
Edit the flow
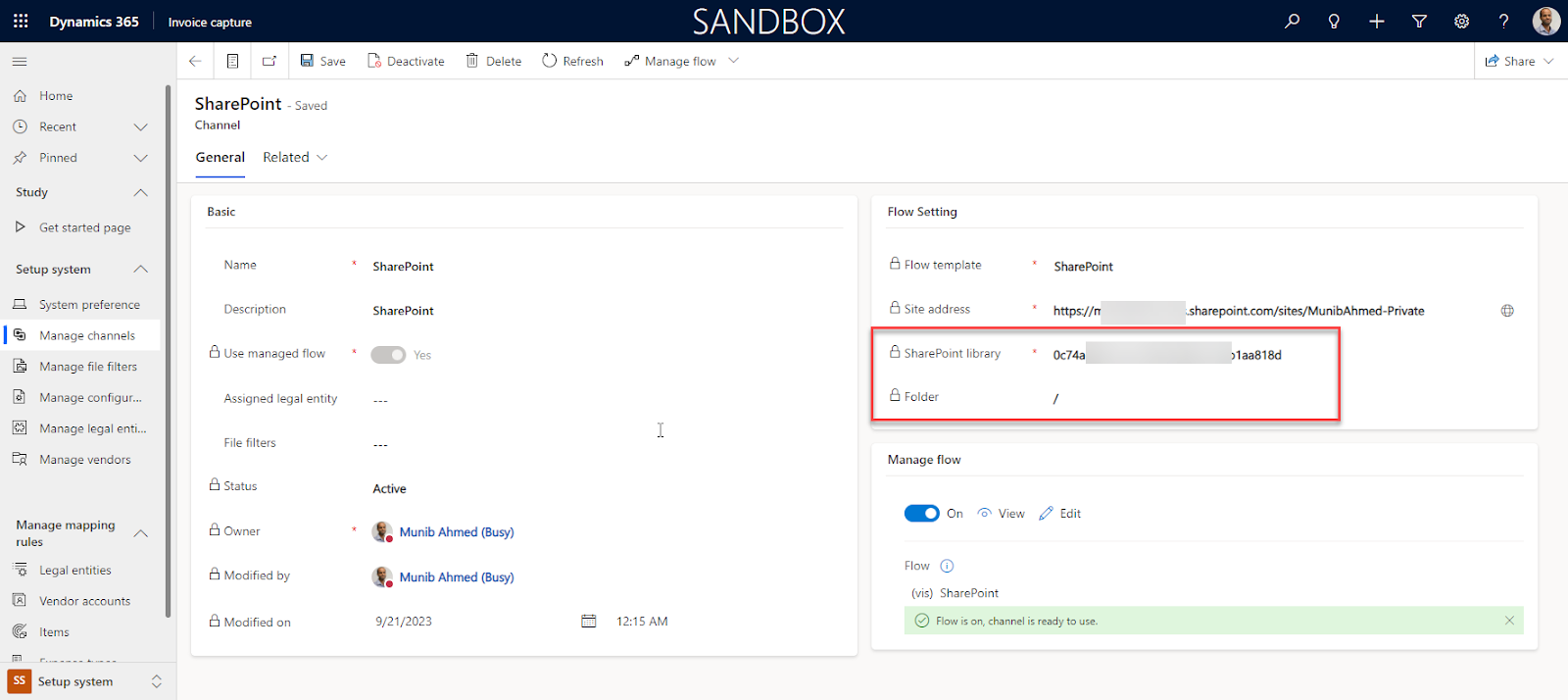1059,514
